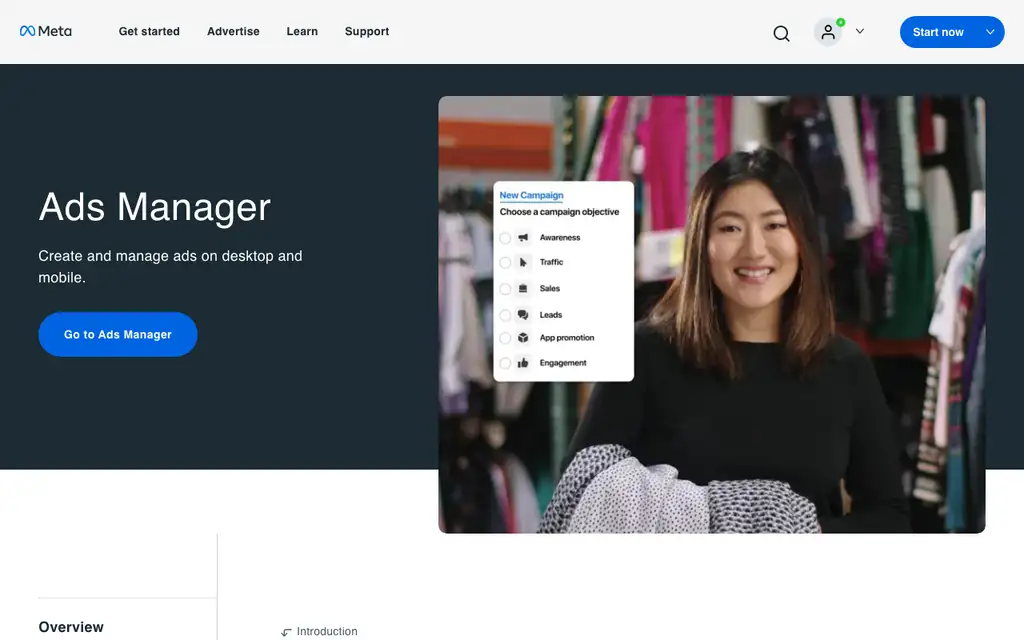Select the Sales radio button
Viewport: 1024px width, 640px height.
pyautogui.click(x=505, y=289)
